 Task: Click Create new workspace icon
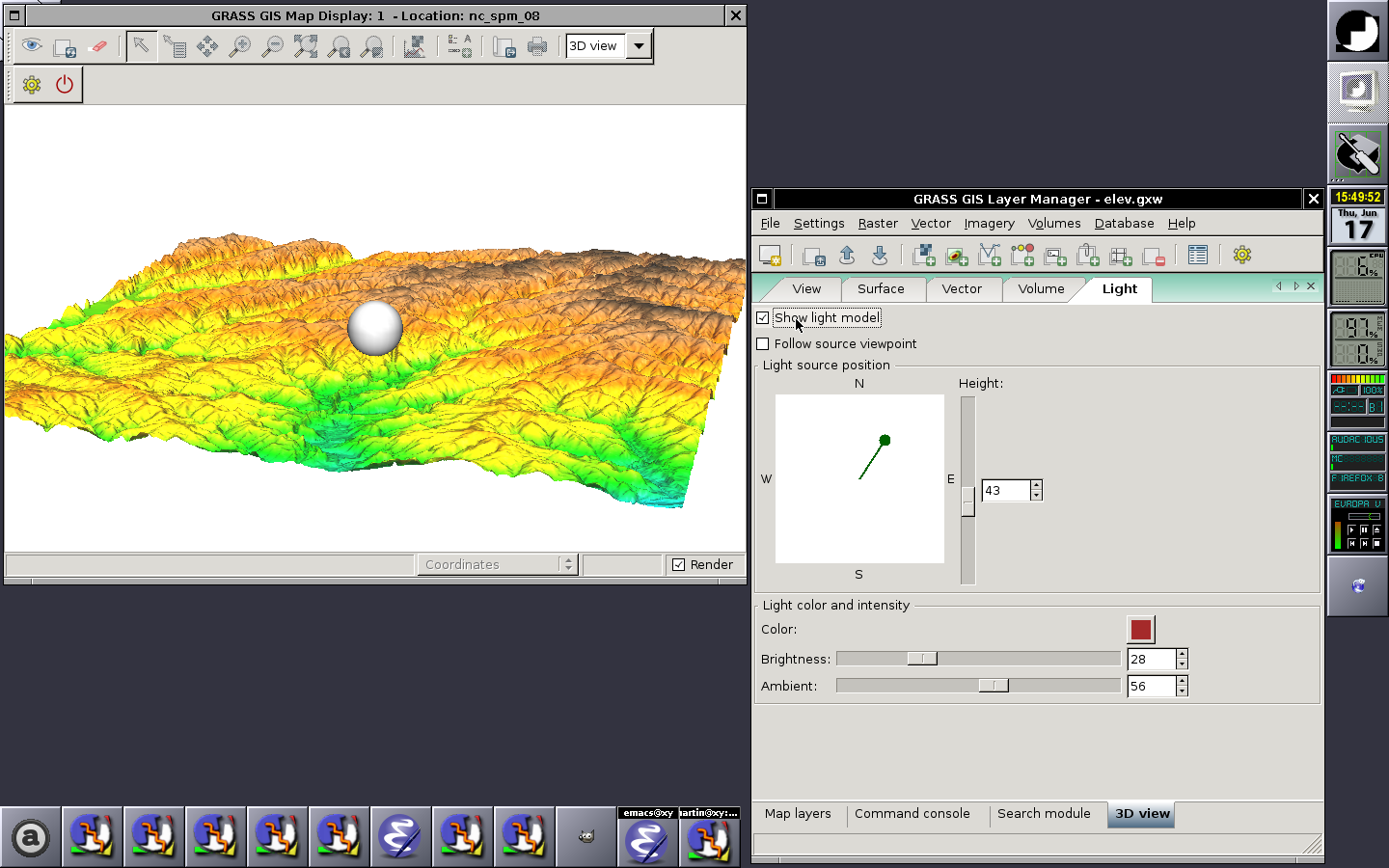(x=814, y=256)
